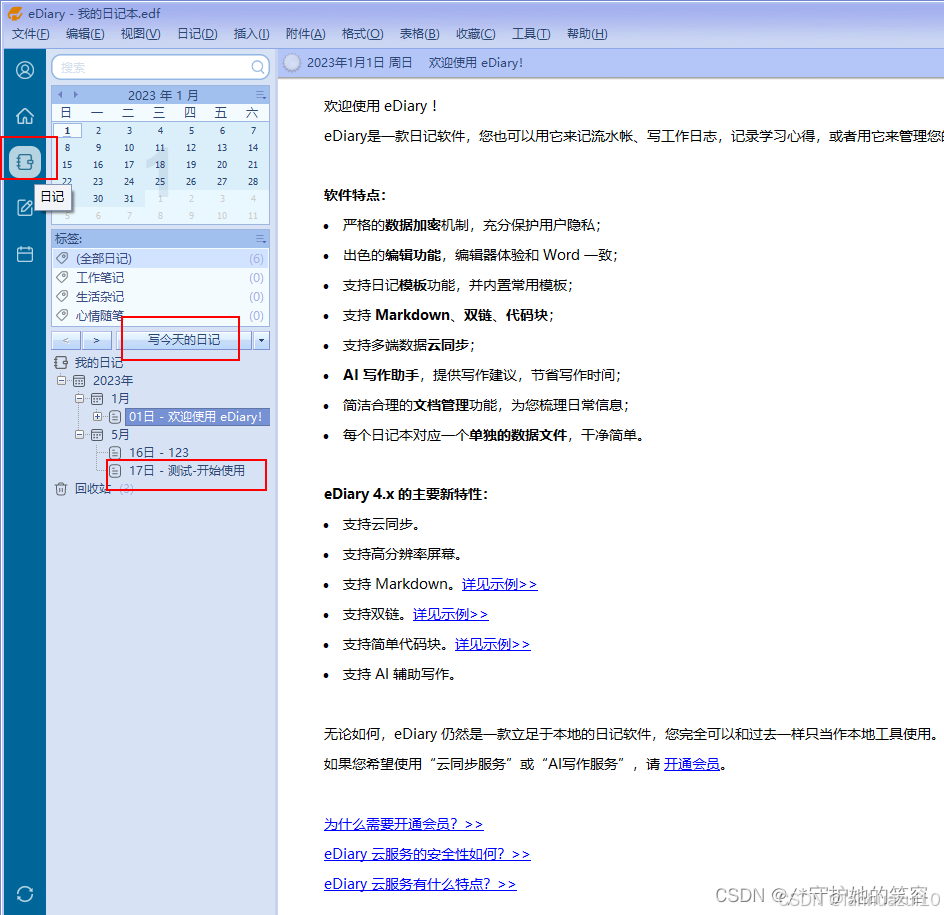
Task: Open 为什么需要开通会员? link
Action: (x=403, y=824)
